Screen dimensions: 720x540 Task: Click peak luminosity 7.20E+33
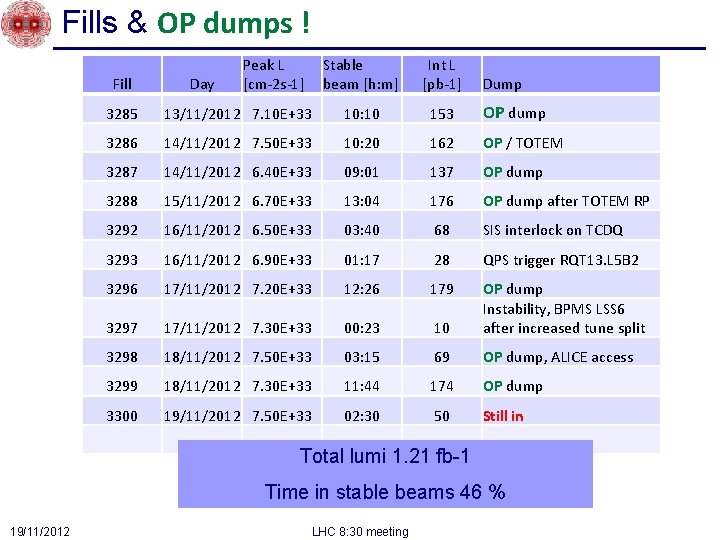pyautogui.click(x=282, y=289)
